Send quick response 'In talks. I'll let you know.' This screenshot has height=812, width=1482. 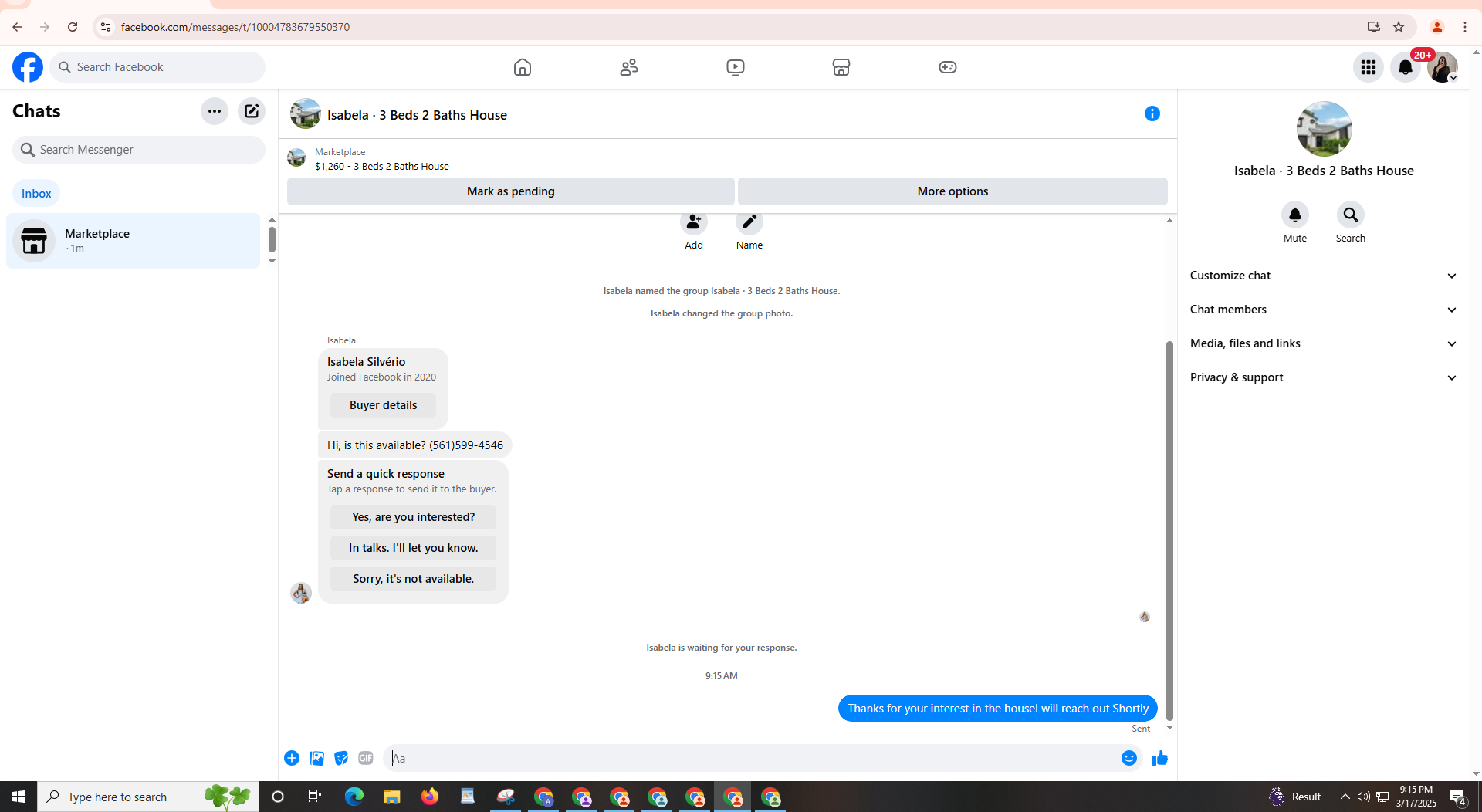pyautogui.click(x=414, y=548)
